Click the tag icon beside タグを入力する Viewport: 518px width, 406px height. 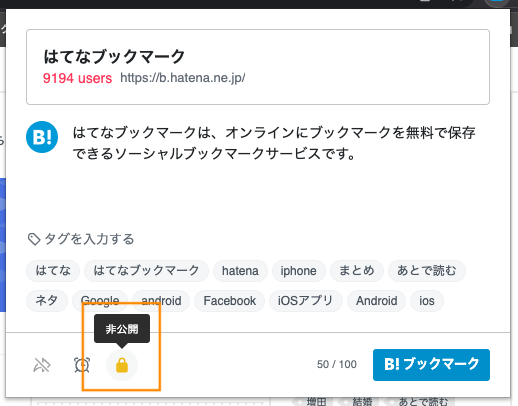[x=34, y=239]
